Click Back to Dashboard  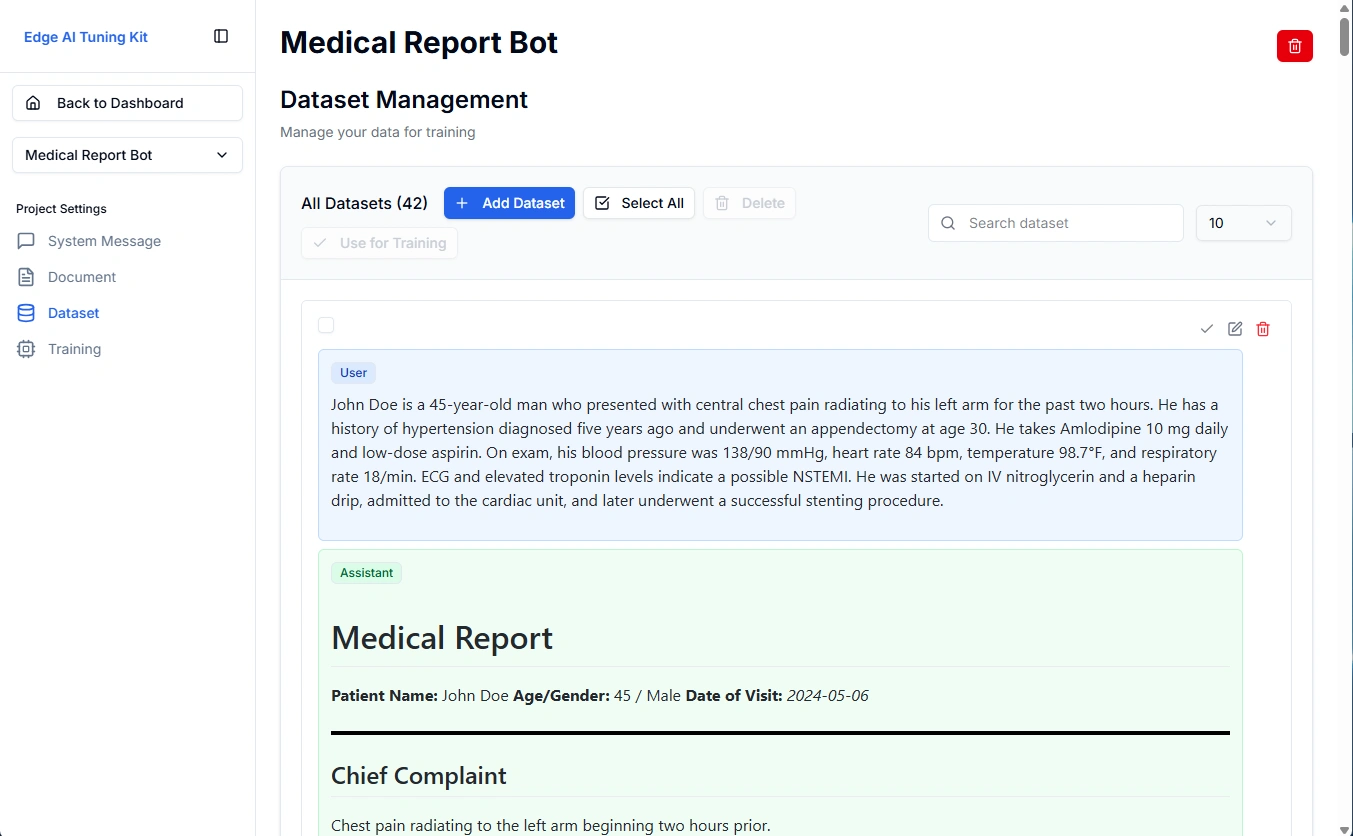tap(126, 103)
